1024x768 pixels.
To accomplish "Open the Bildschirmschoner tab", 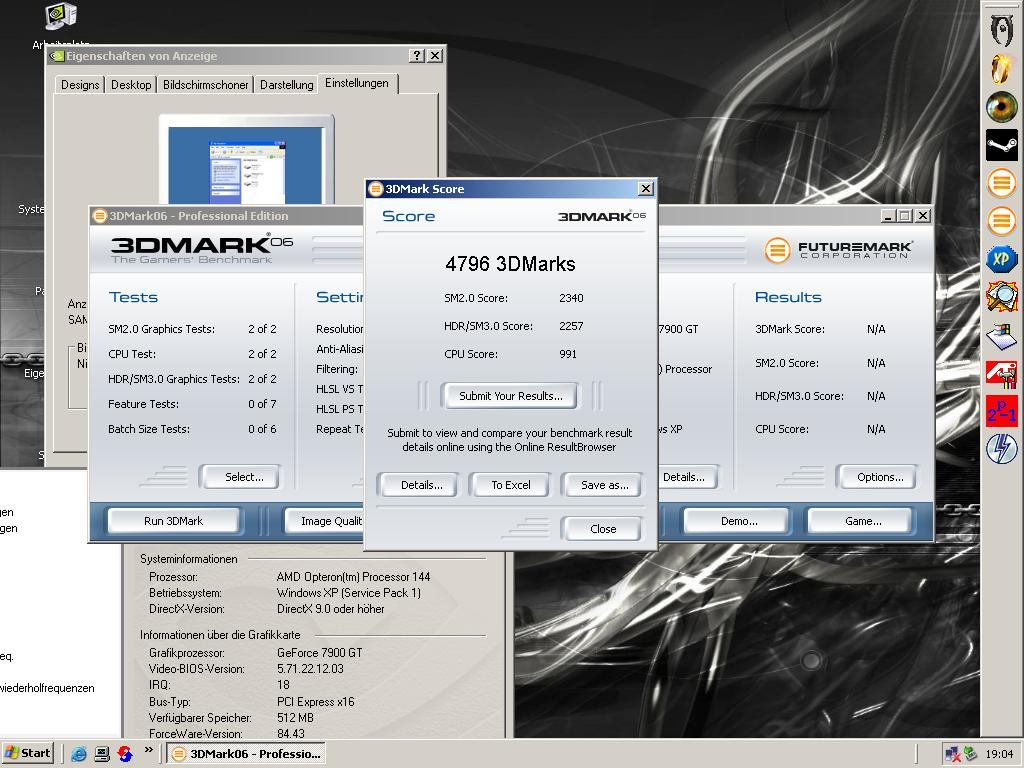I will [205, 85].
